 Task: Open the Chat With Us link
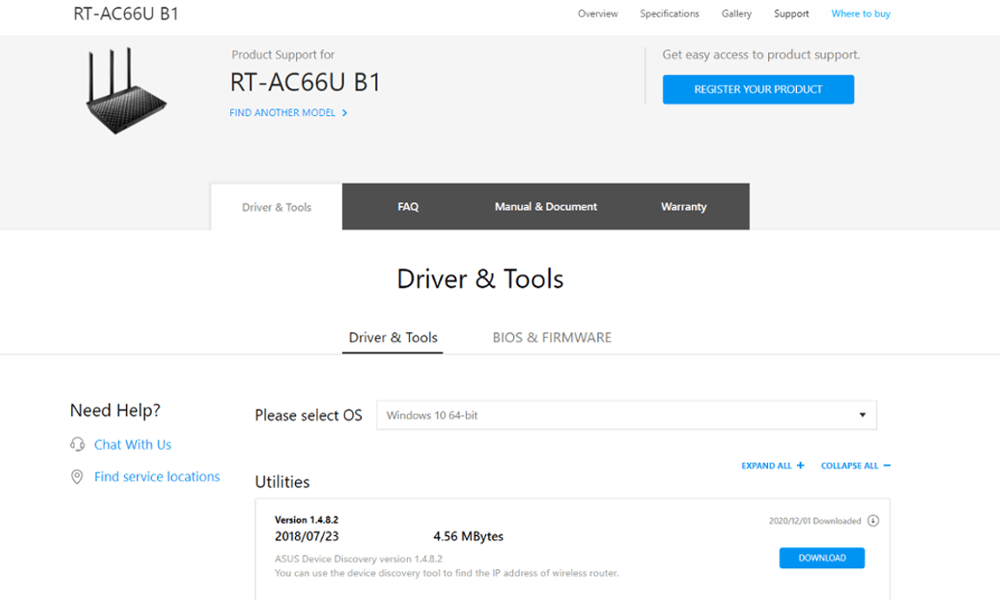coord(133,444)
